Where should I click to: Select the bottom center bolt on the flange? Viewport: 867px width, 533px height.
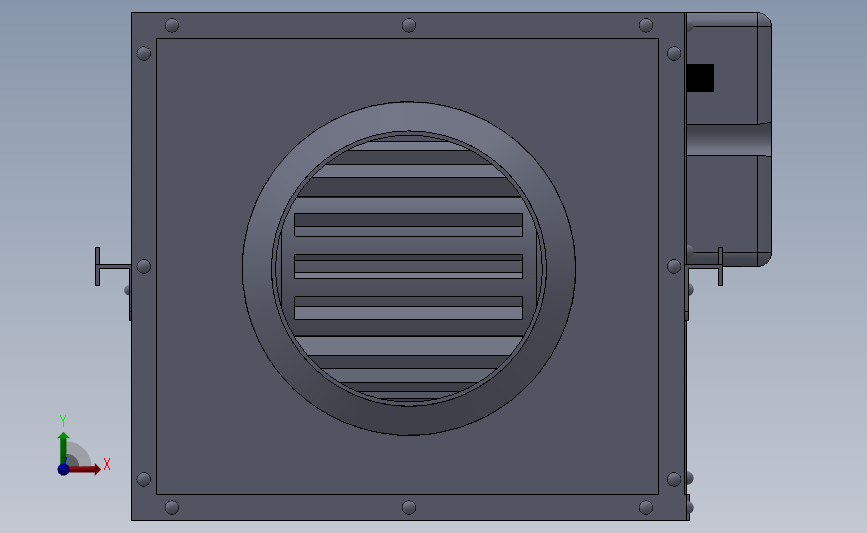(x=409, y=508)
